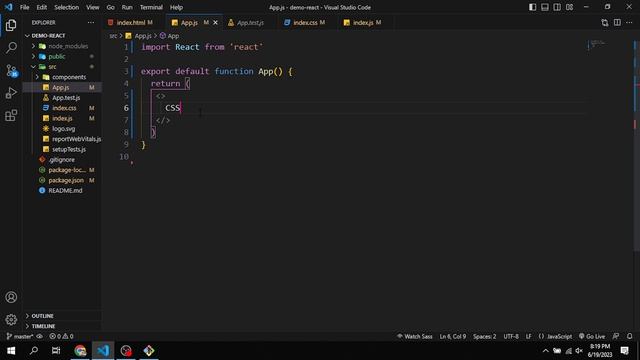Toggle the bottom panel layout icon
The height and width of the screenshot is (360, 640).
(544, 7)
